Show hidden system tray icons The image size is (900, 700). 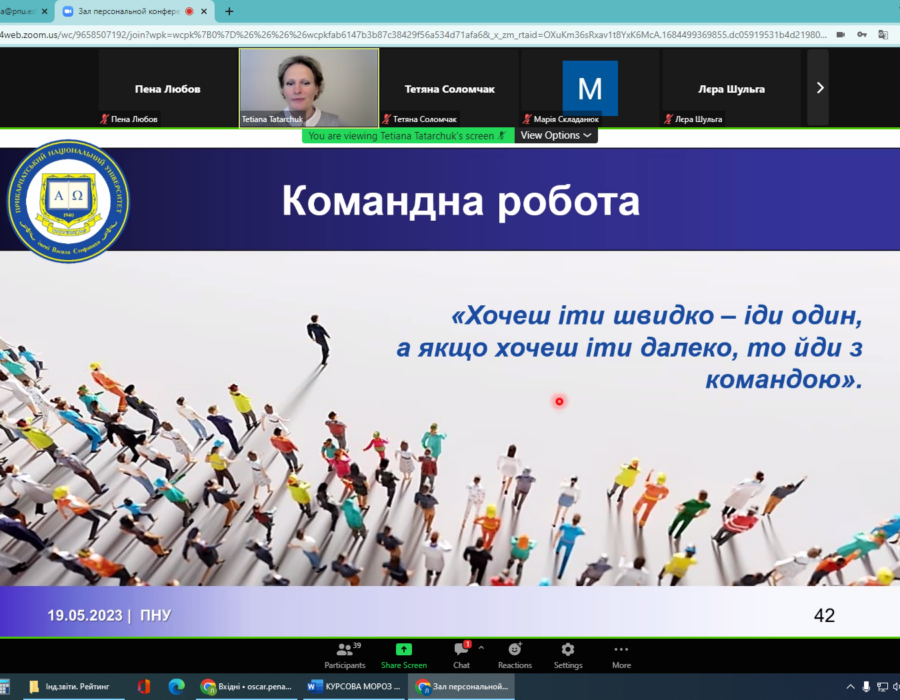click(850, 686)
